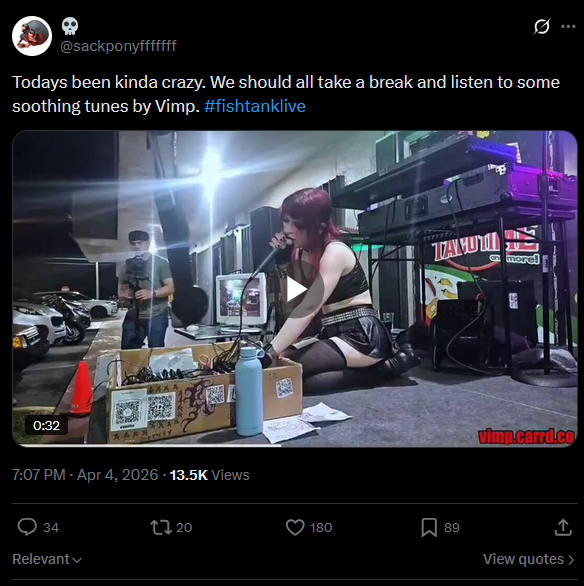Image resolution: width=584 pixels, height=586 pixels.
Task: Share post via upload arrow icon
Action: point(563,527)
